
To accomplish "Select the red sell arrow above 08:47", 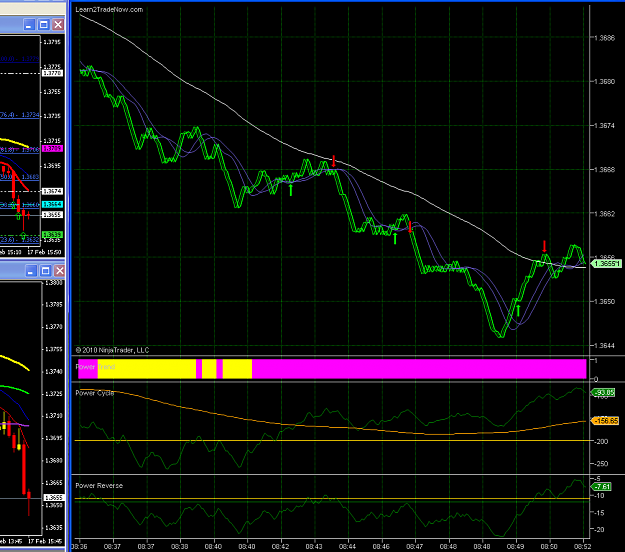I will point(410,227).
